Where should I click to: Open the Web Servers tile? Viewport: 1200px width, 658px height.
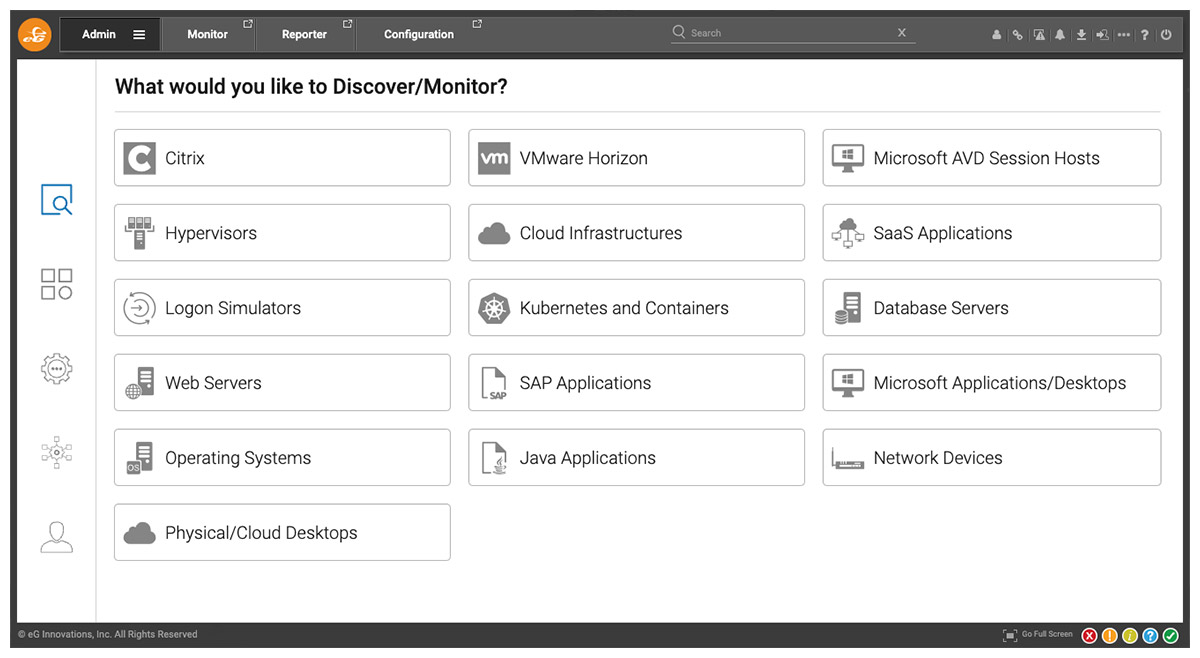click(282, 383)
